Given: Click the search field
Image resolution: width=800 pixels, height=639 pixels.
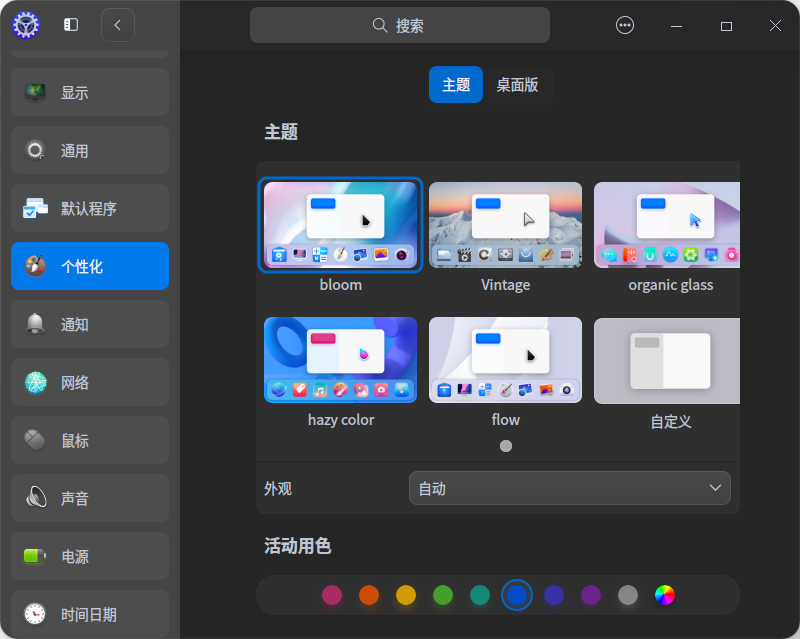Looking at the screenshot, I should point(400,26).
